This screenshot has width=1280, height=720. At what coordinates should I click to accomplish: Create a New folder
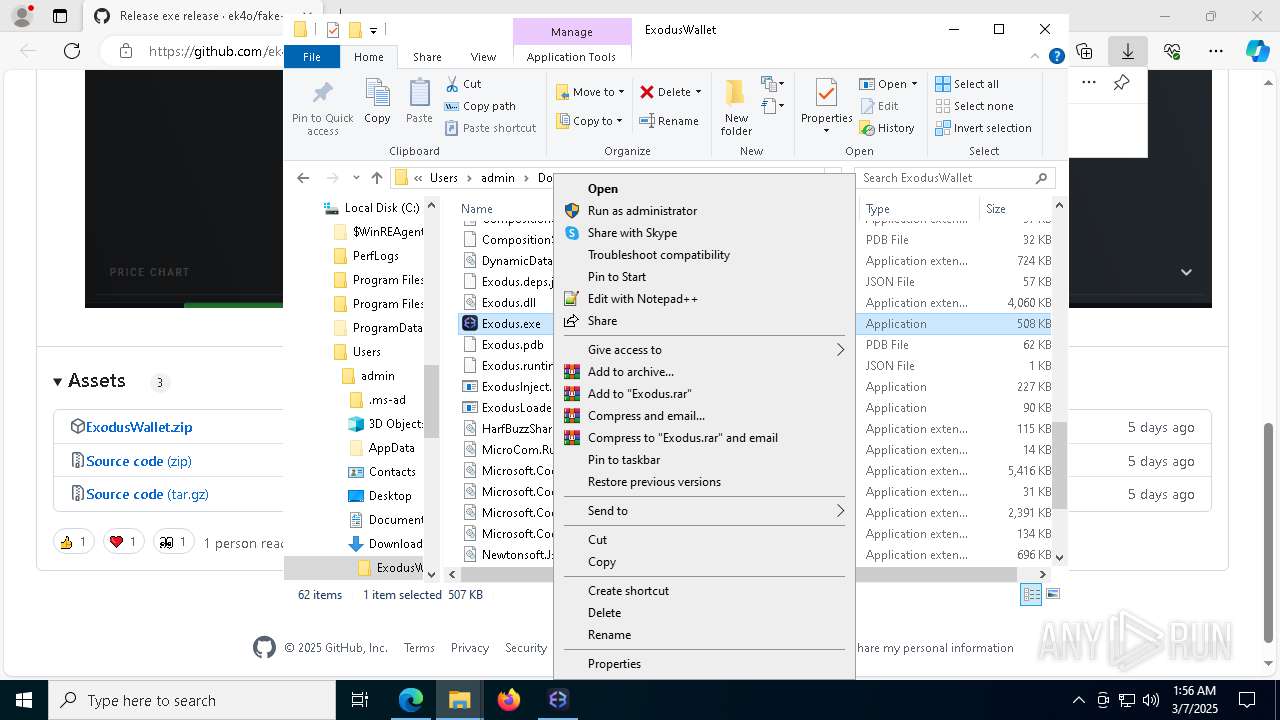click(736, 107)
